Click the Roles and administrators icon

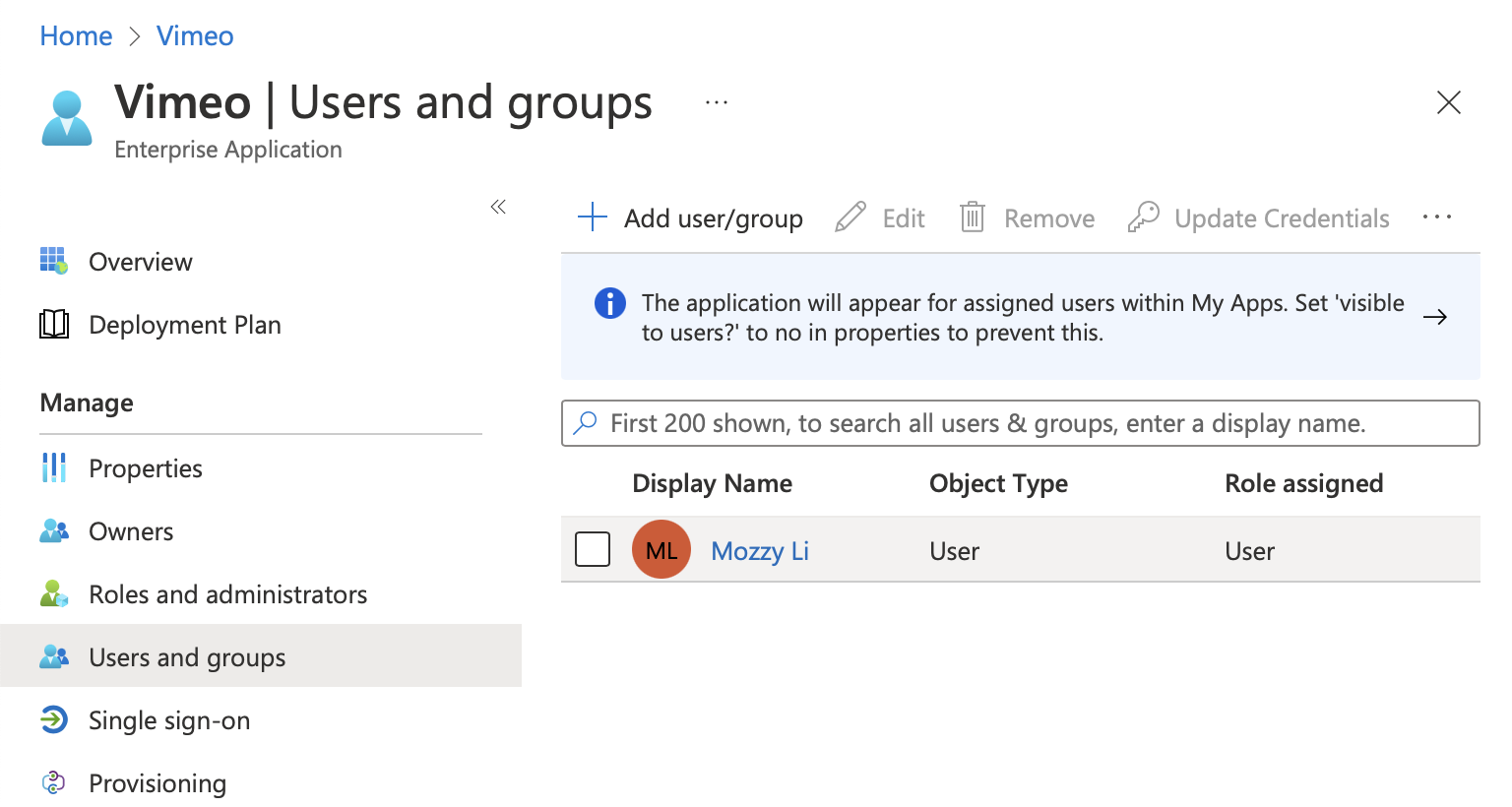tap(54, 594)
